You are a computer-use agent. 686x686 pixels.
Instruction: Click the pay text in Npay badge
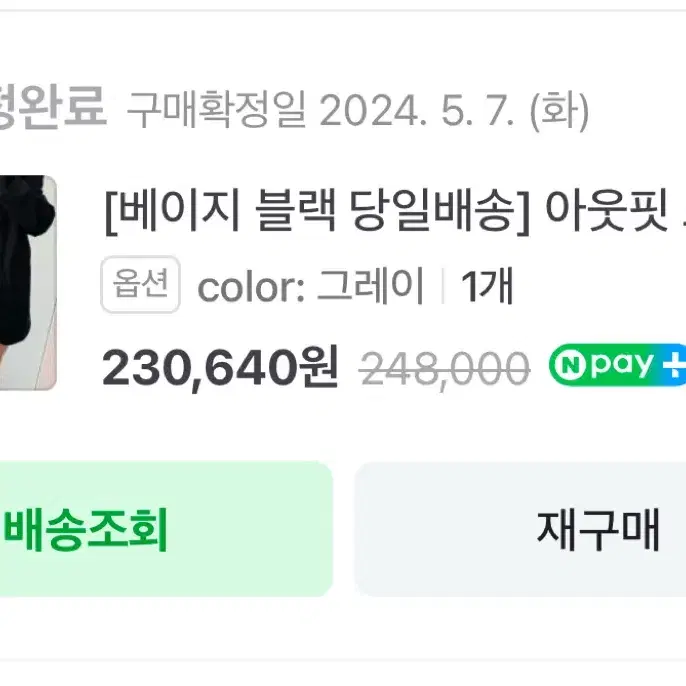coord(622,366)
